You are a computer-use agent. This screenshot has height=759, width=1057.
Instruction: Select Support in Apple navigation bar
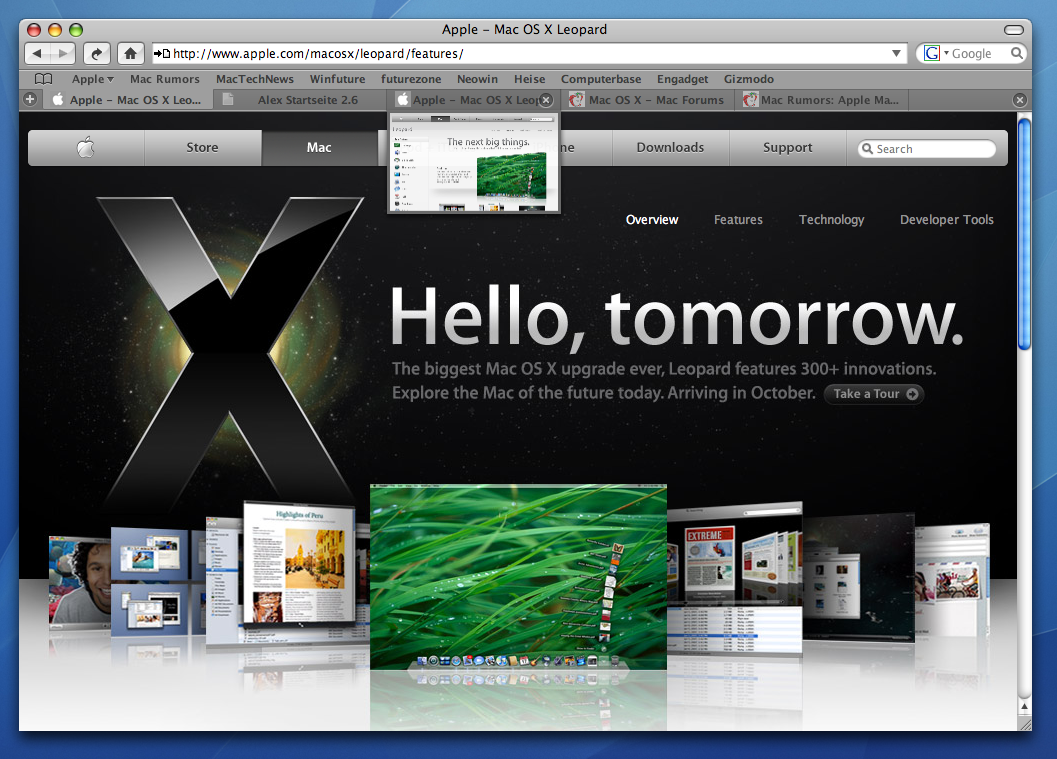(x=787, y=147)
